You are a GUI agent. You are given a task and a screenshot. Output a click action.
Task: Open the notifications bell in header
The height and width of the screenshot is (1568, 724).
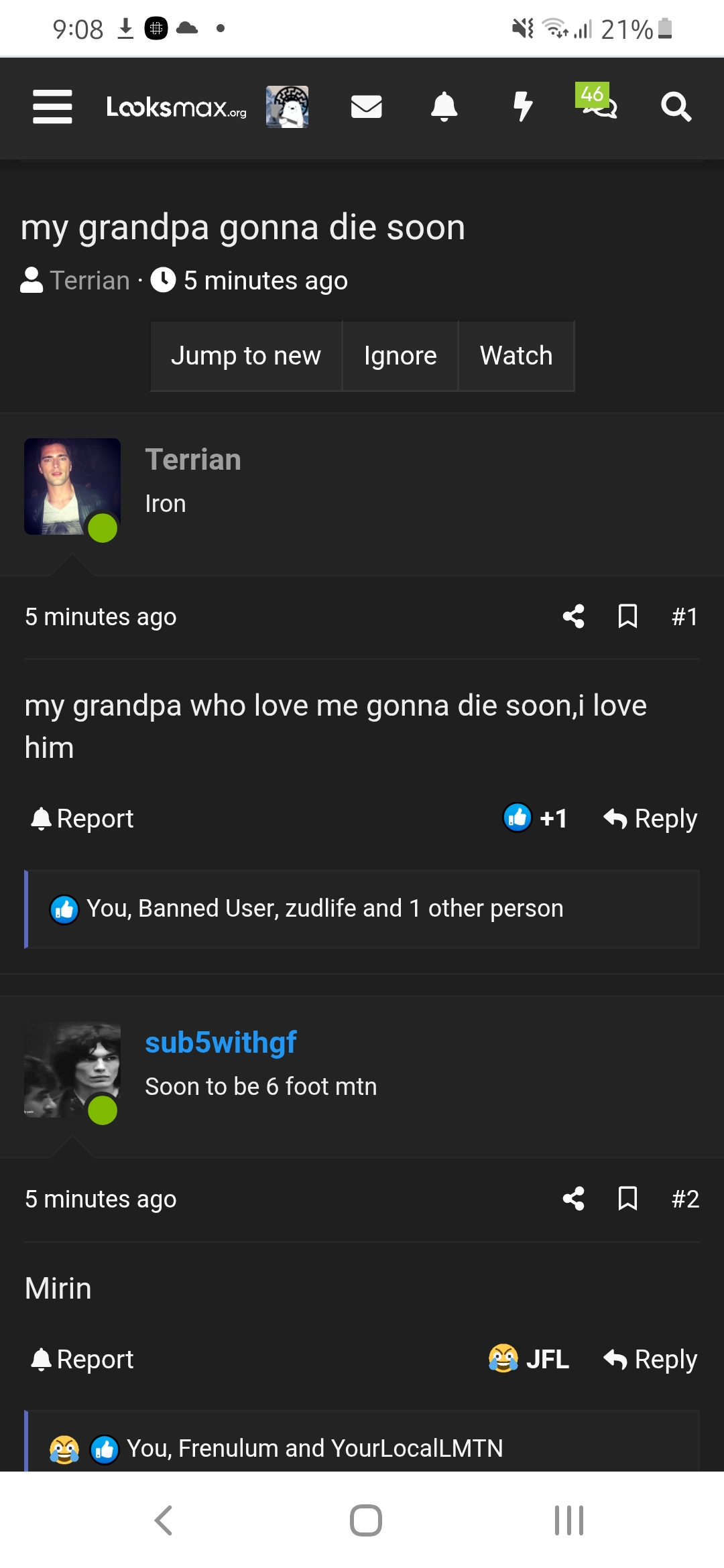[444, 107]
